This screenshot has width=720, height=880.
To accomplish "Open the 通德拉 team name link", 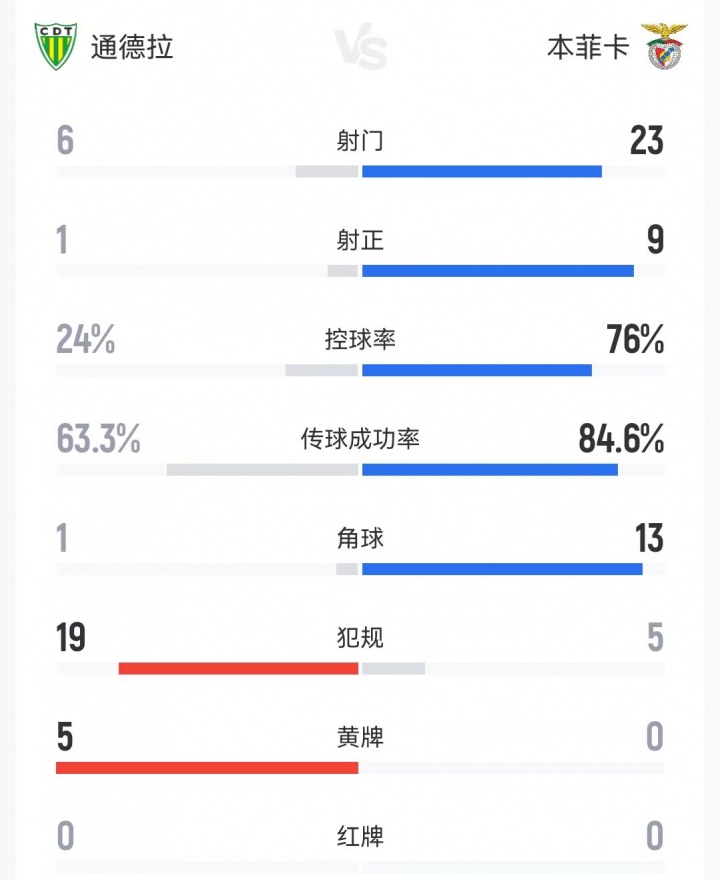I will point(132,47).
